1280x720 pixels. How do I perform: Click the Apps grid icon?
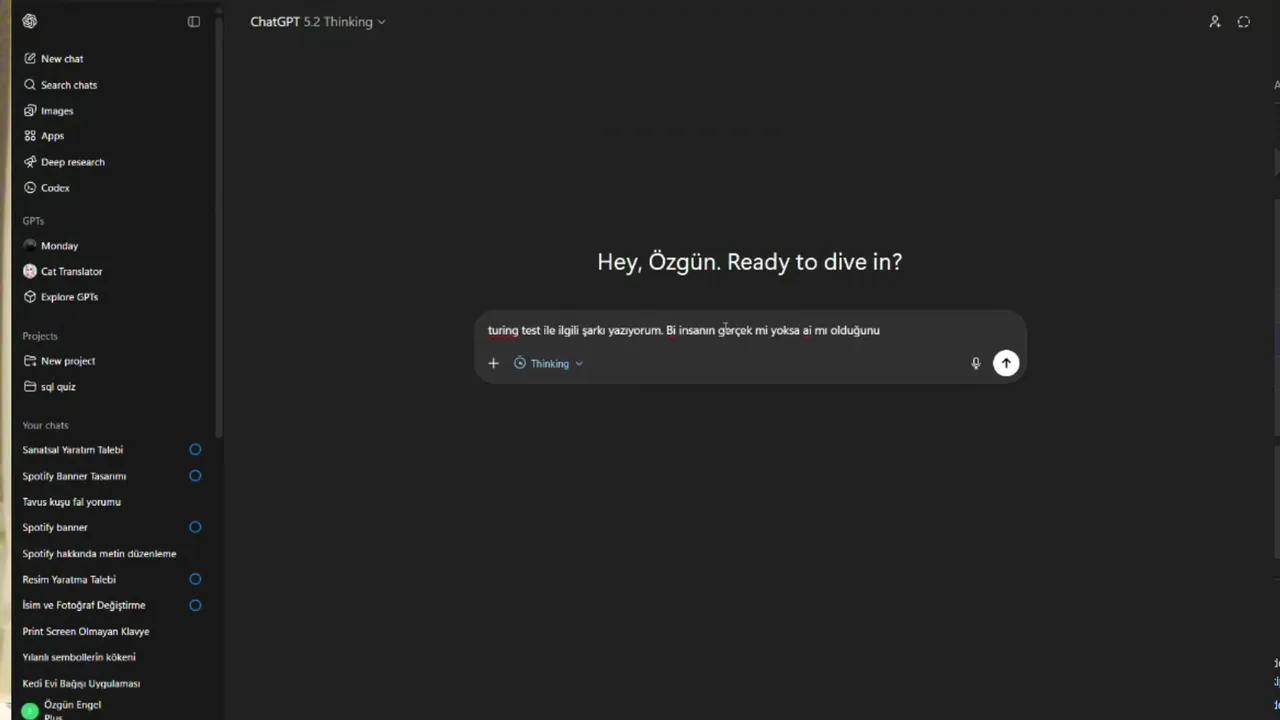tap(30, 136)
